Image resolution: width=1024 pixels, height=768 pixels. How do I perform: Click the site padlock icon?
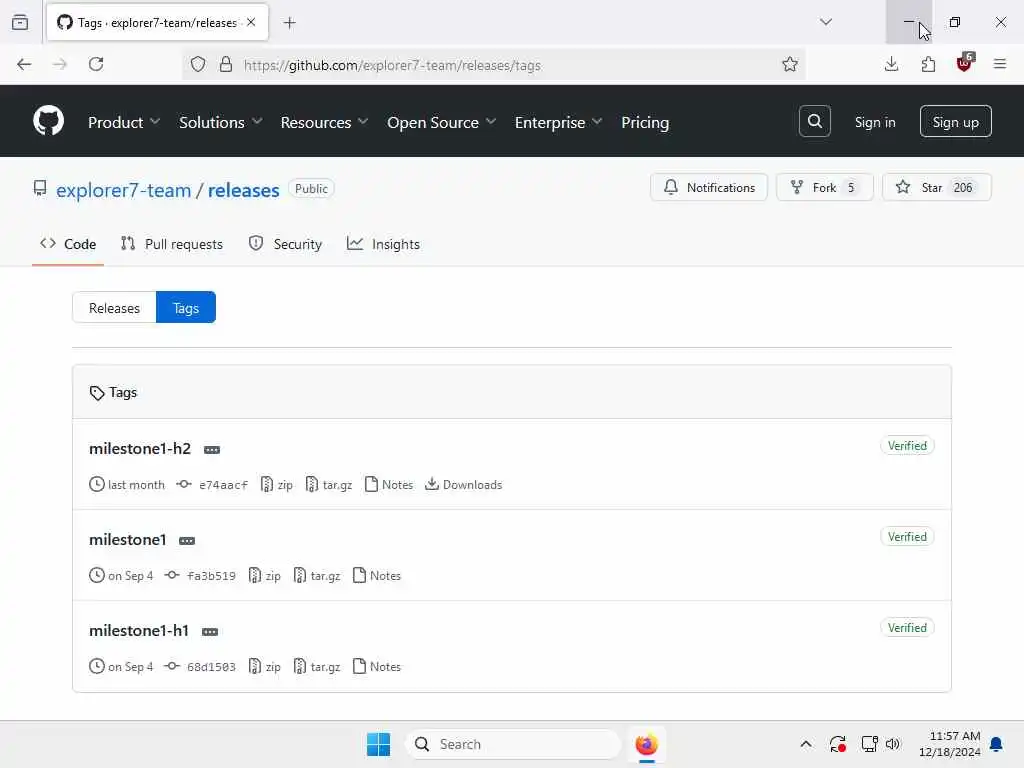(225, 64)
